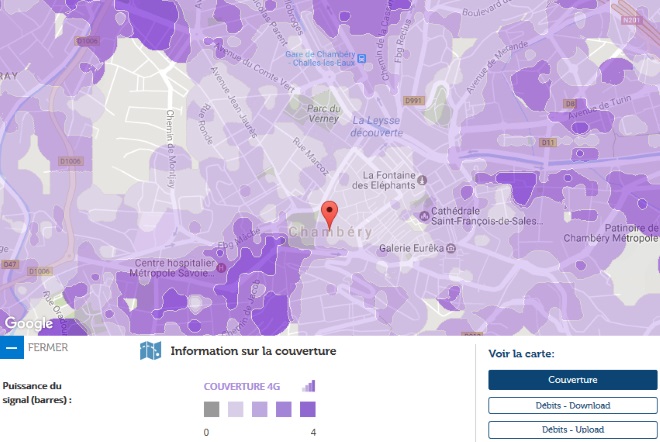660x442 pixels.
Task: Click the Chemin de Montjay street label
Action: 170,149
